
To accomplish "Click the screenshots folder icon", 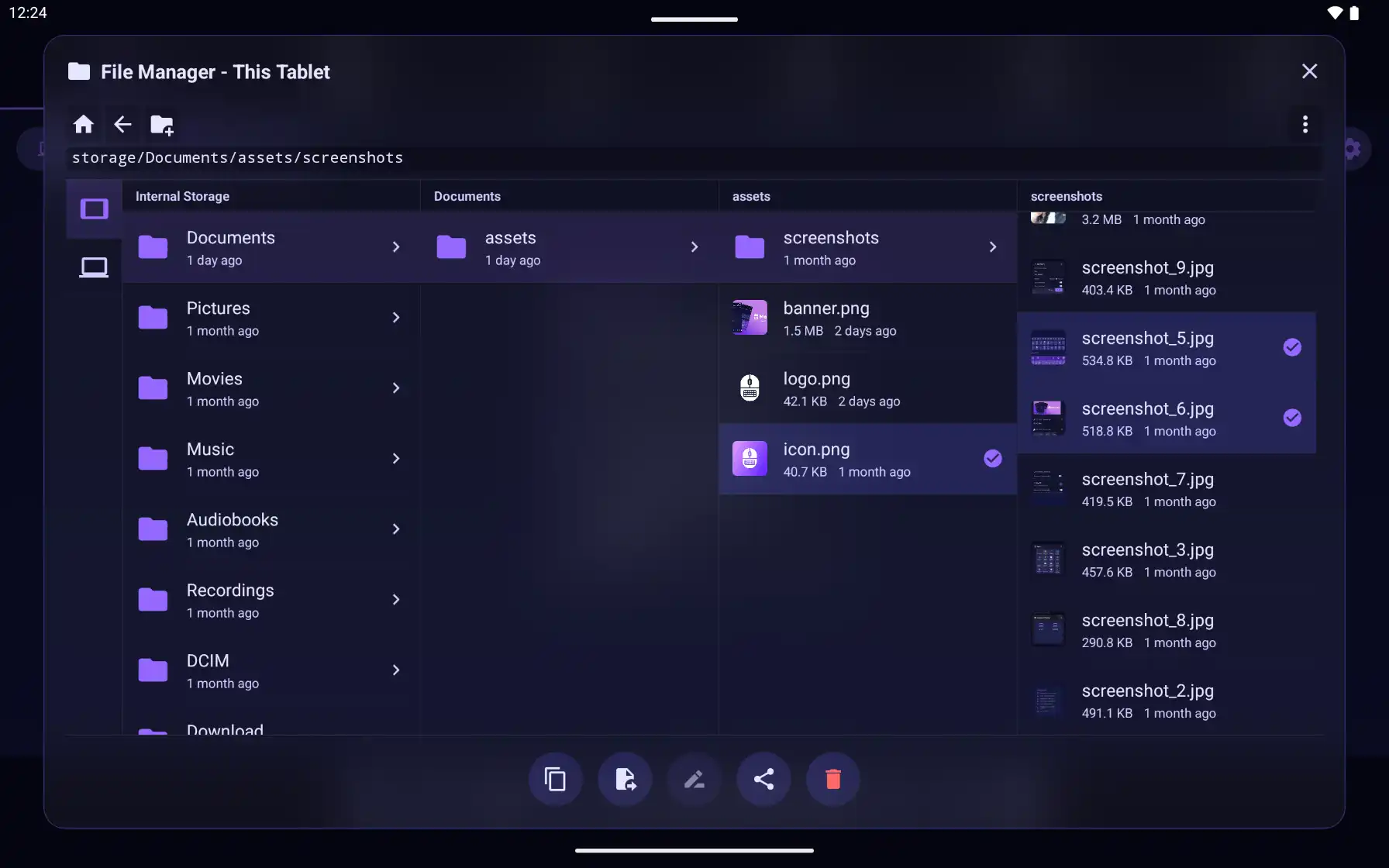I will 750,247.
